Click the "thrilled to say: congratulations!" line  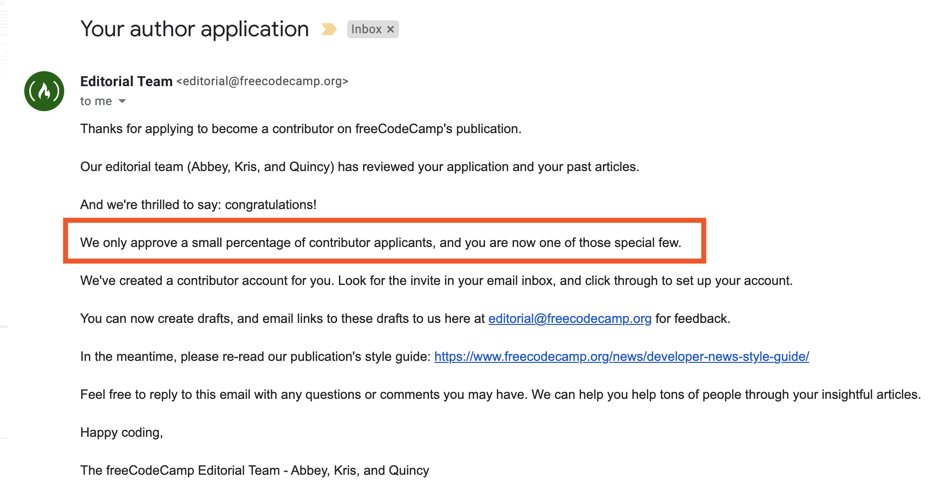(198, 205)
